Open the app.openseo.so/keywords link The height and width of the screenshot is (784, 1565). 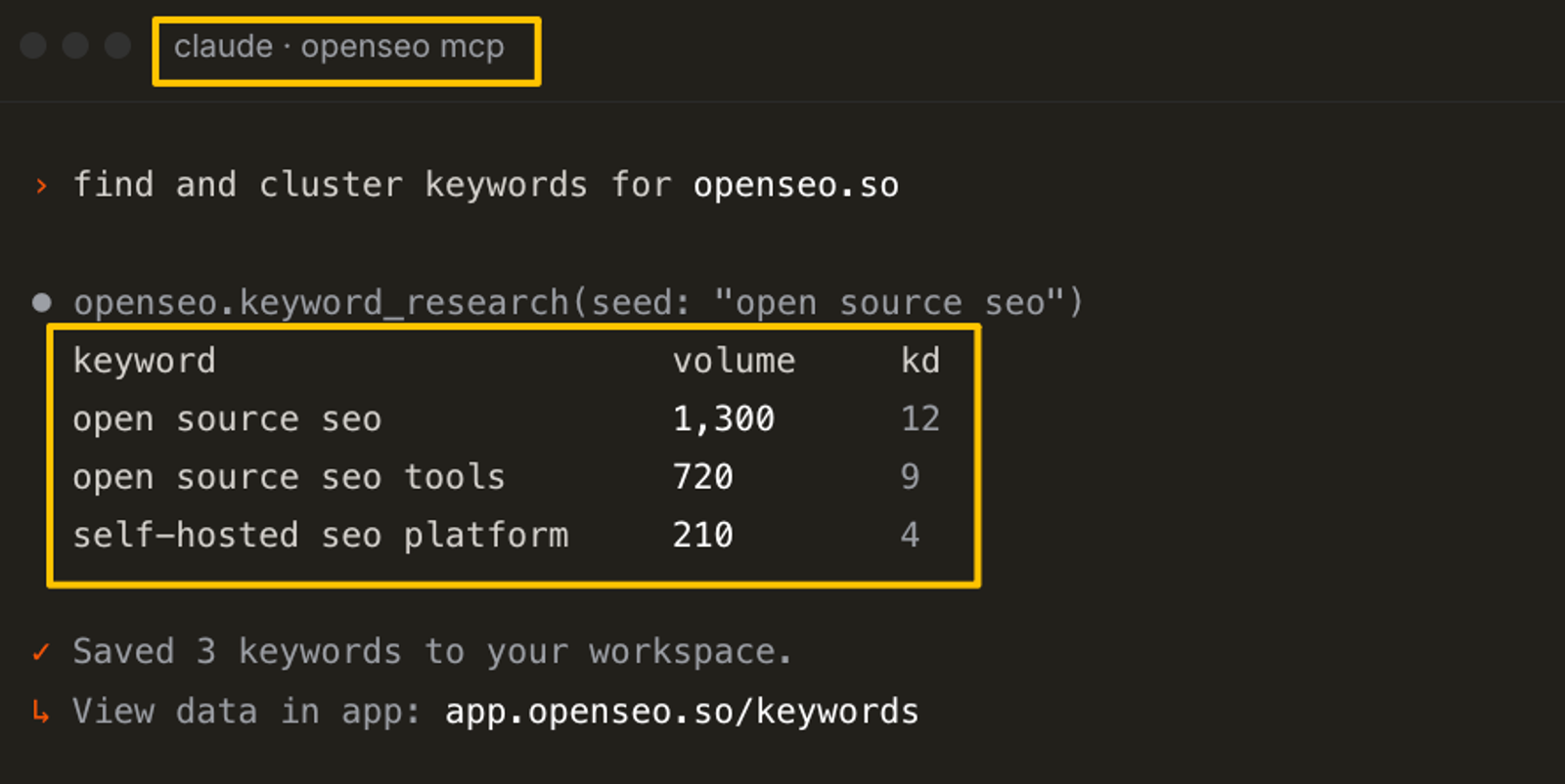(682, 712)
